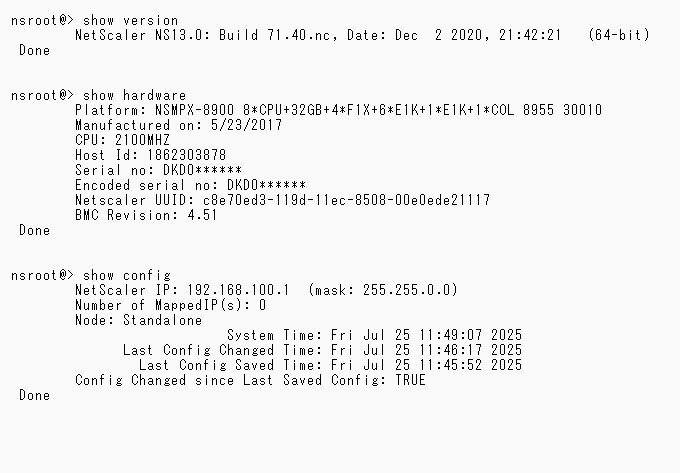Click the 'show version' command text

(131, 20)
